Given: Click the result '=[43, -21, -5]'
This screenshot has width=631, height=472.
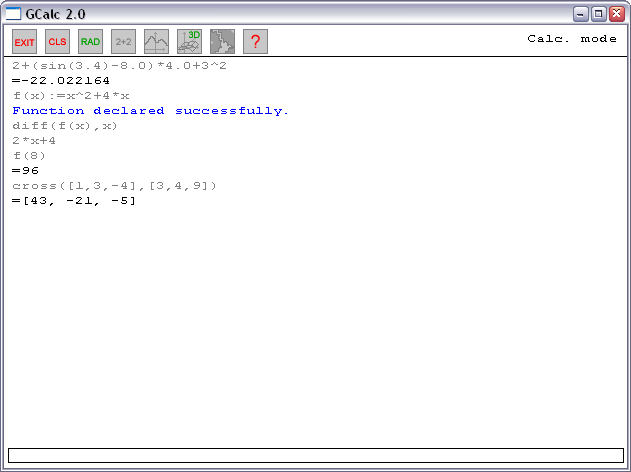Looking at the screenshot, I should [x=74, y=201].
